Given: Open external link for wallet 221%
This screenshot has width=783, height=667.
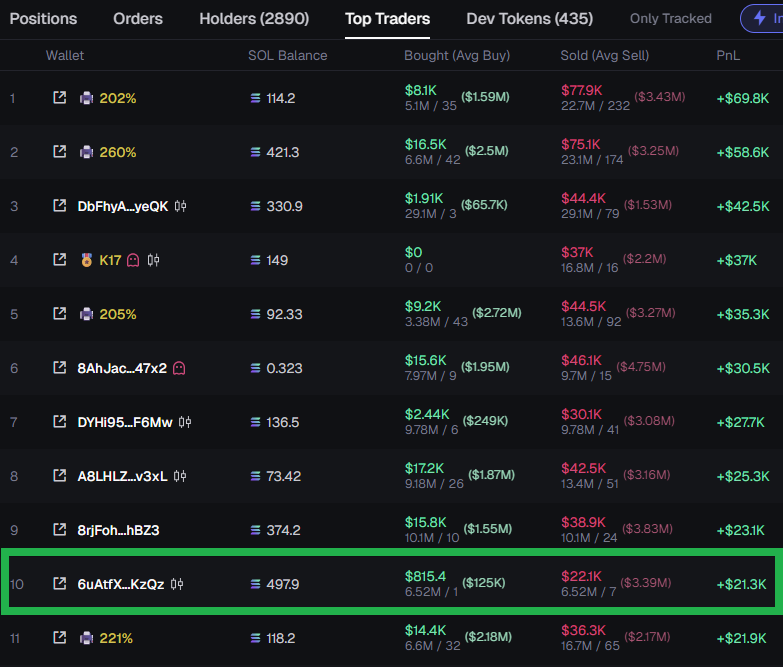Looking at the screenshot, I should [59, 637].
